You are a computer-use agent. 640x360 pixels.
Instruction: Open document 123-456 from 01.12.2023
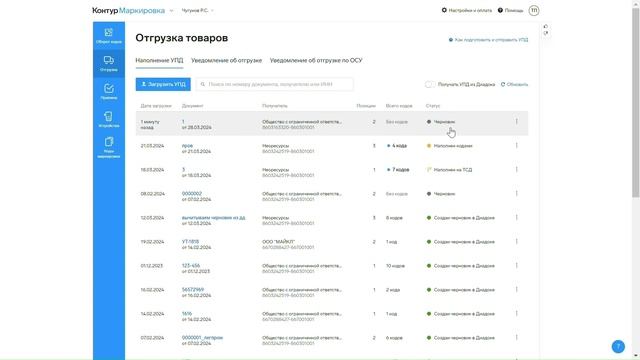191,266
